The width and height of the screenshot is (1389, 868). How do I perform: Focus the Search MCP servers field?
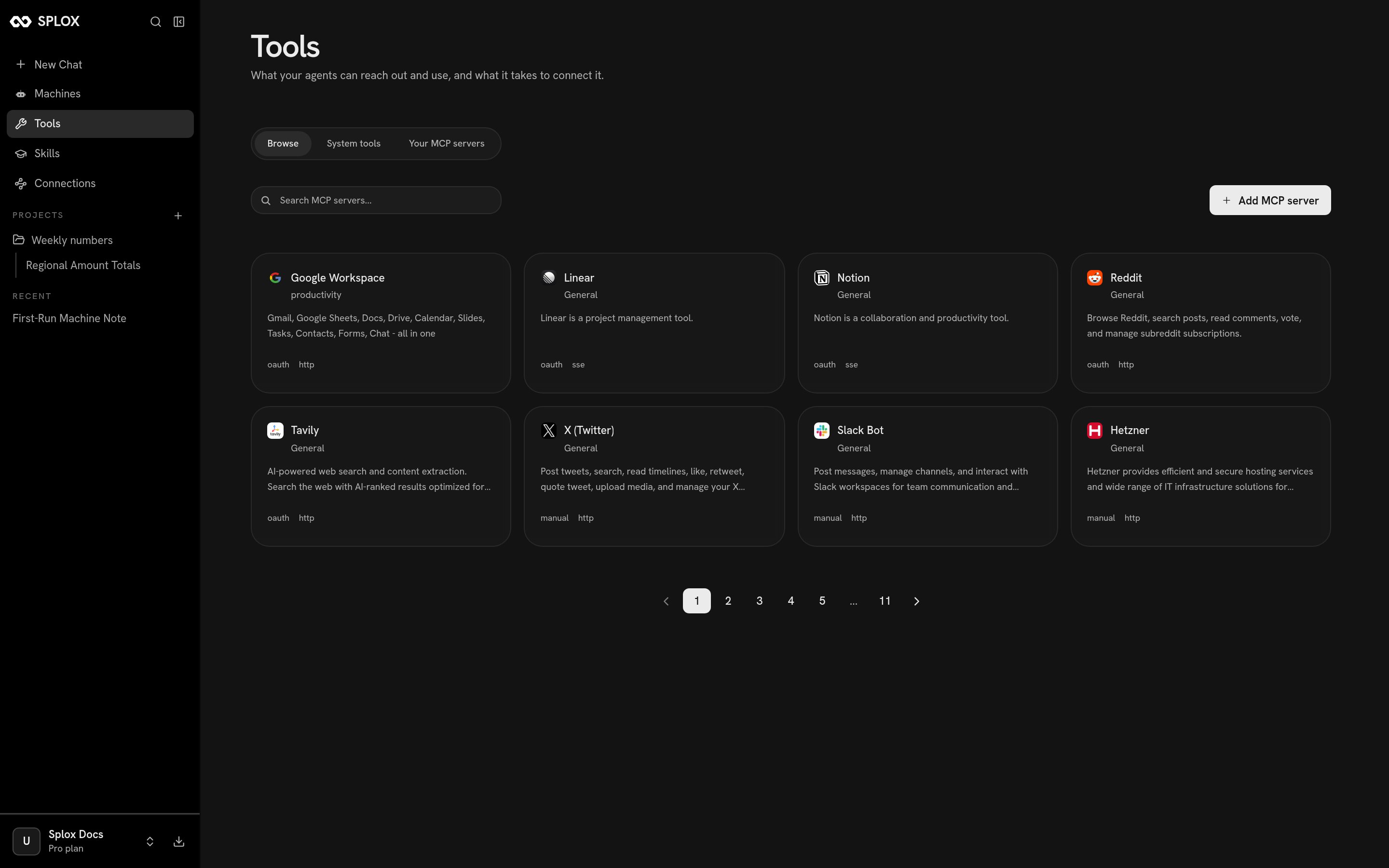tap(376, 200)
